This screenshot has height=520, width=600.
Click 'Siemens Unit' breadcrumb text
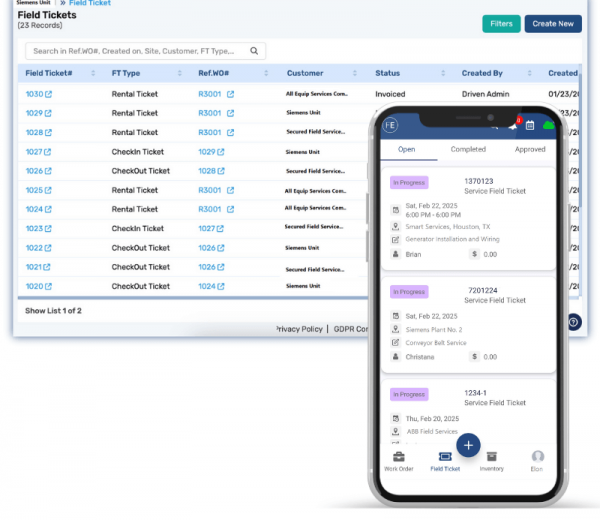(x=34, y=3)
